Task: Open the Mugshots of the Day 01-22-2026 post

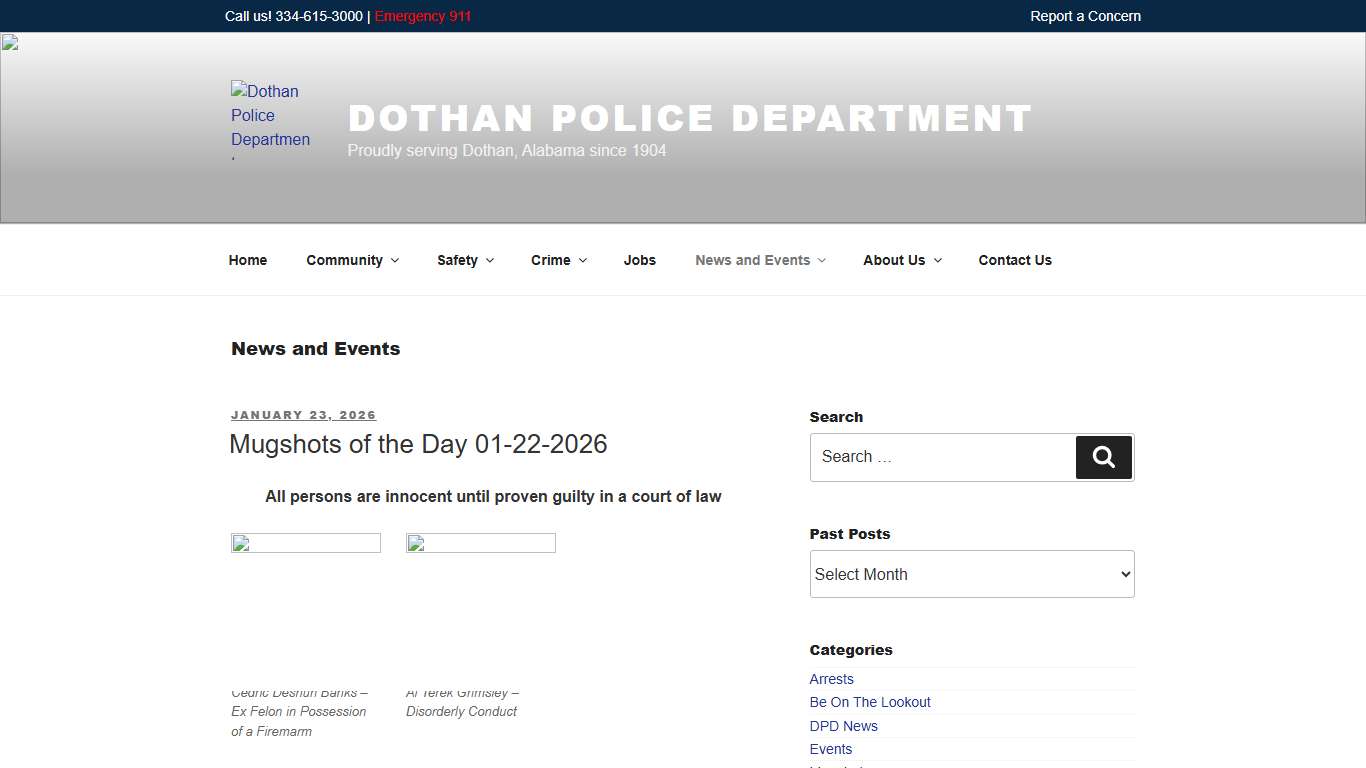Action: click(x=418, y=444)
